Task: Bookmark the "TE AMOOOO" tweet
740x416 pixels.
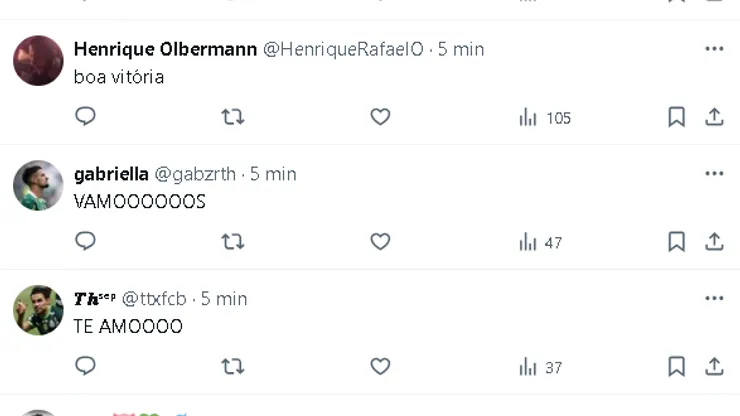Action: click(676, 367)
